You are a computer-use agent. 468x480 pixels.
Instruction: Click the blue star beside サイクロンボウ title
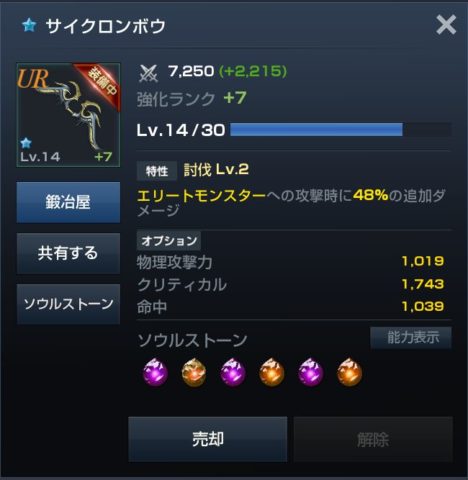point(29,26)
